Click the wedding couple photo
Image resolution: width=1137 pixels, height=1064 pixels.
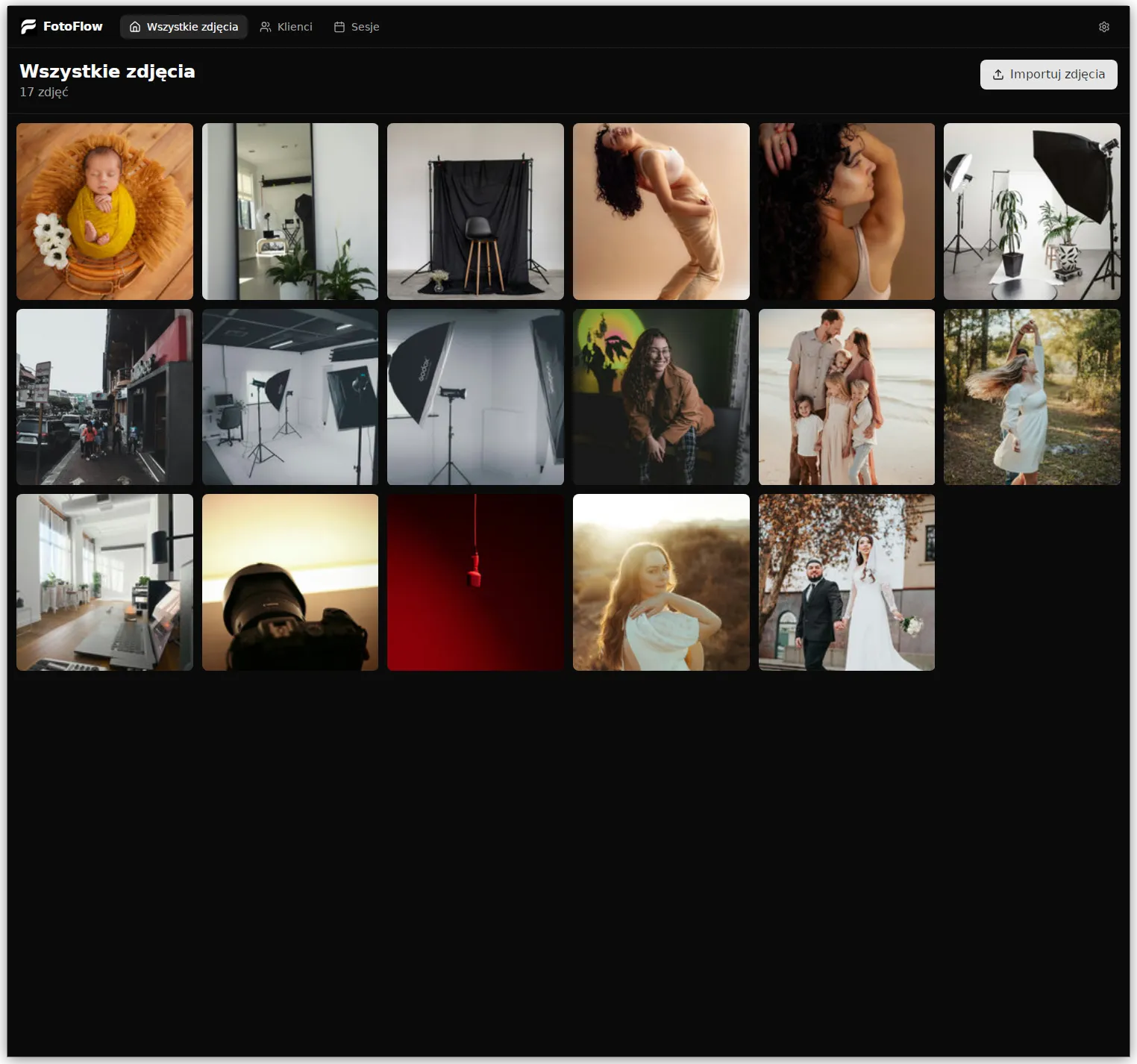coord(846,582)
